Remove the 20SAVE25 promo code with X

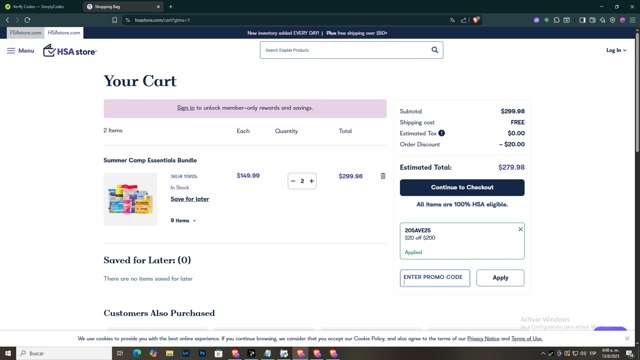[x=520, y=229]
